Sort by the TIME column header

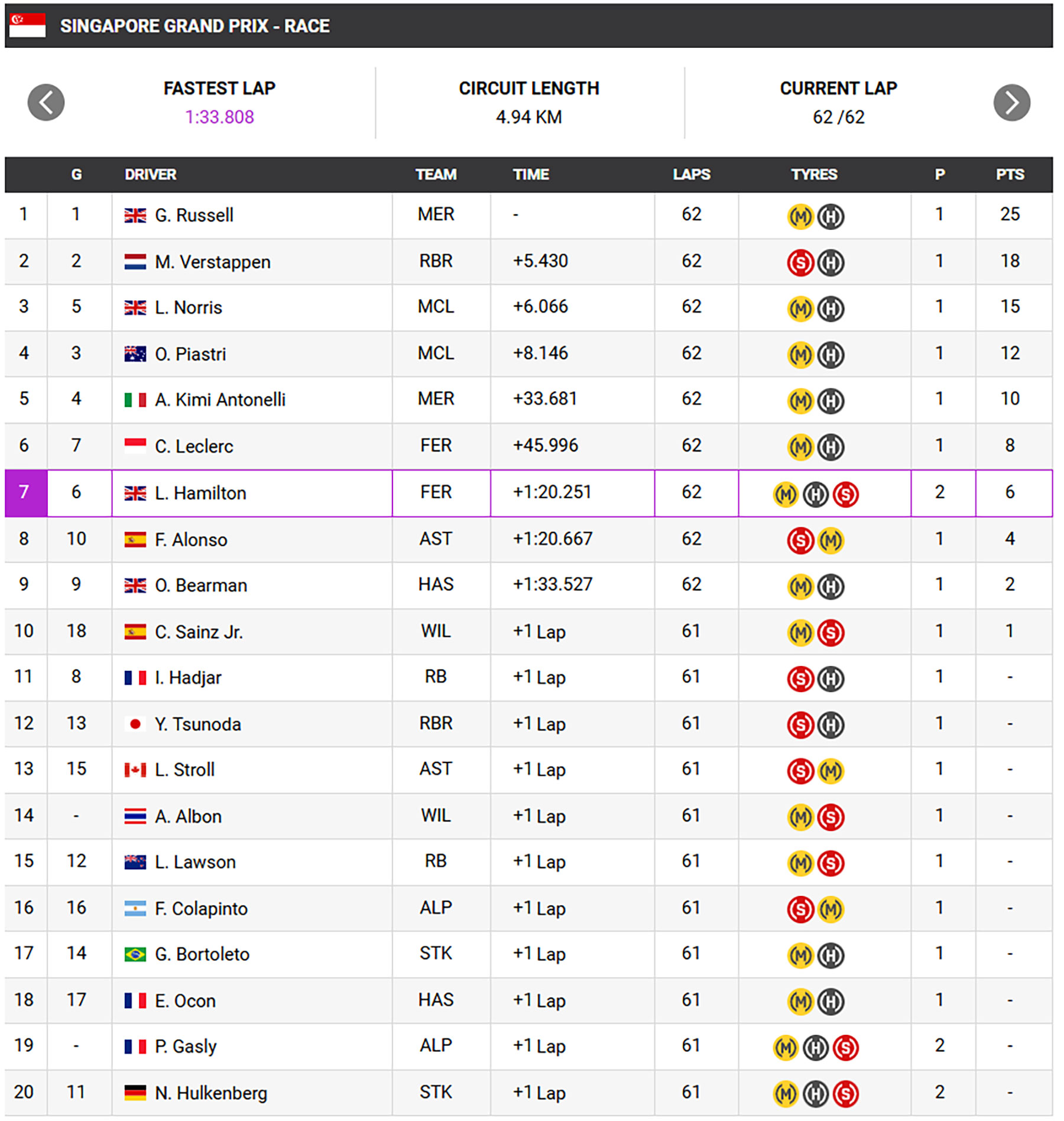(x=530, y=175)
